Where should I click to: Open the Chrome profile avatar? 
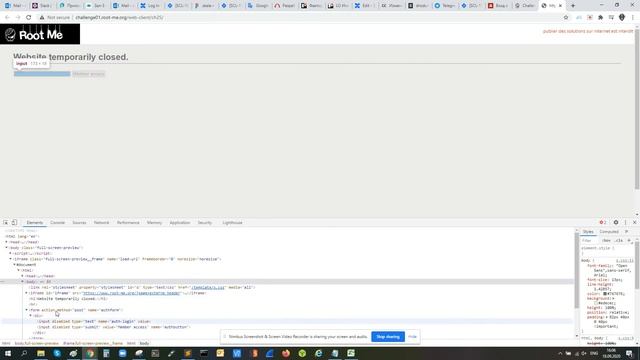(622, 18)
